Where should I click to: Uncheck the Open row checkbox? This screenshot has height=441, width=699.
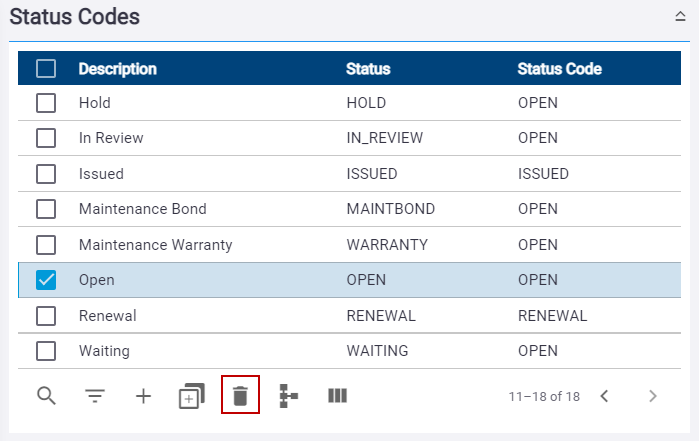click(x=46, y=280)
